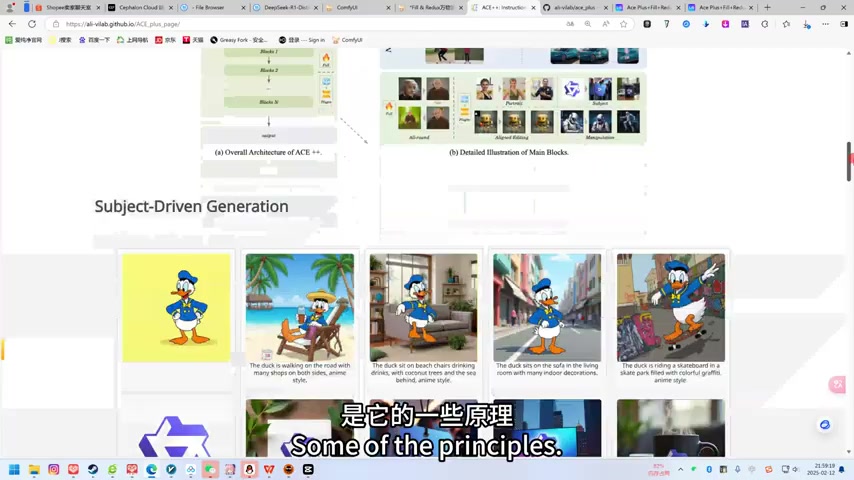Image resolution: width=854 pixels, height=480 pixels.
Task: Switch to the Cephalon Cloud tab
Action: point(137,8)
